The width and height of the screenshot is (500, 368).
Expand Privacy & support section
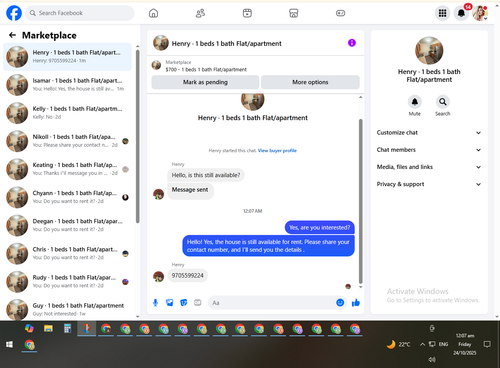[429, 184]
